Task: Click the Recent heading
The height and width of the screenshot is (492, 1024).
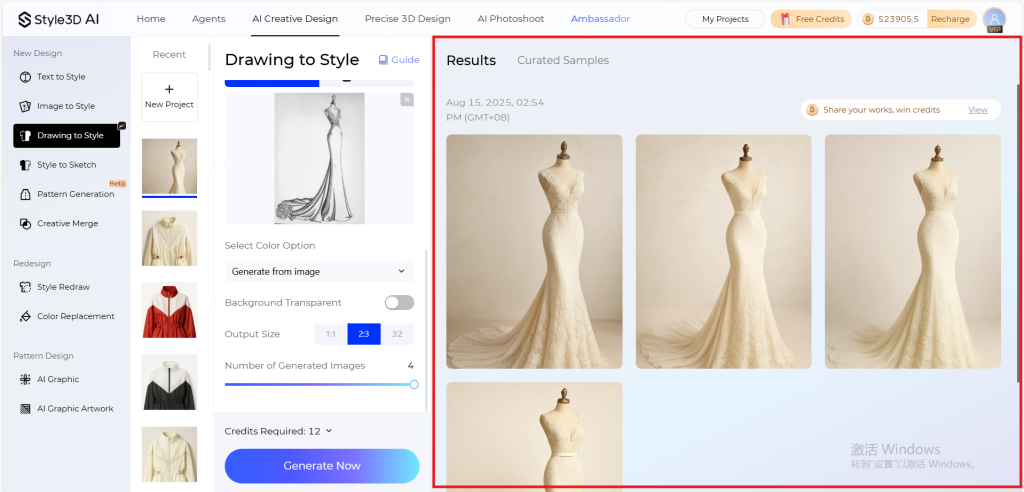Action: coord(169,55)
